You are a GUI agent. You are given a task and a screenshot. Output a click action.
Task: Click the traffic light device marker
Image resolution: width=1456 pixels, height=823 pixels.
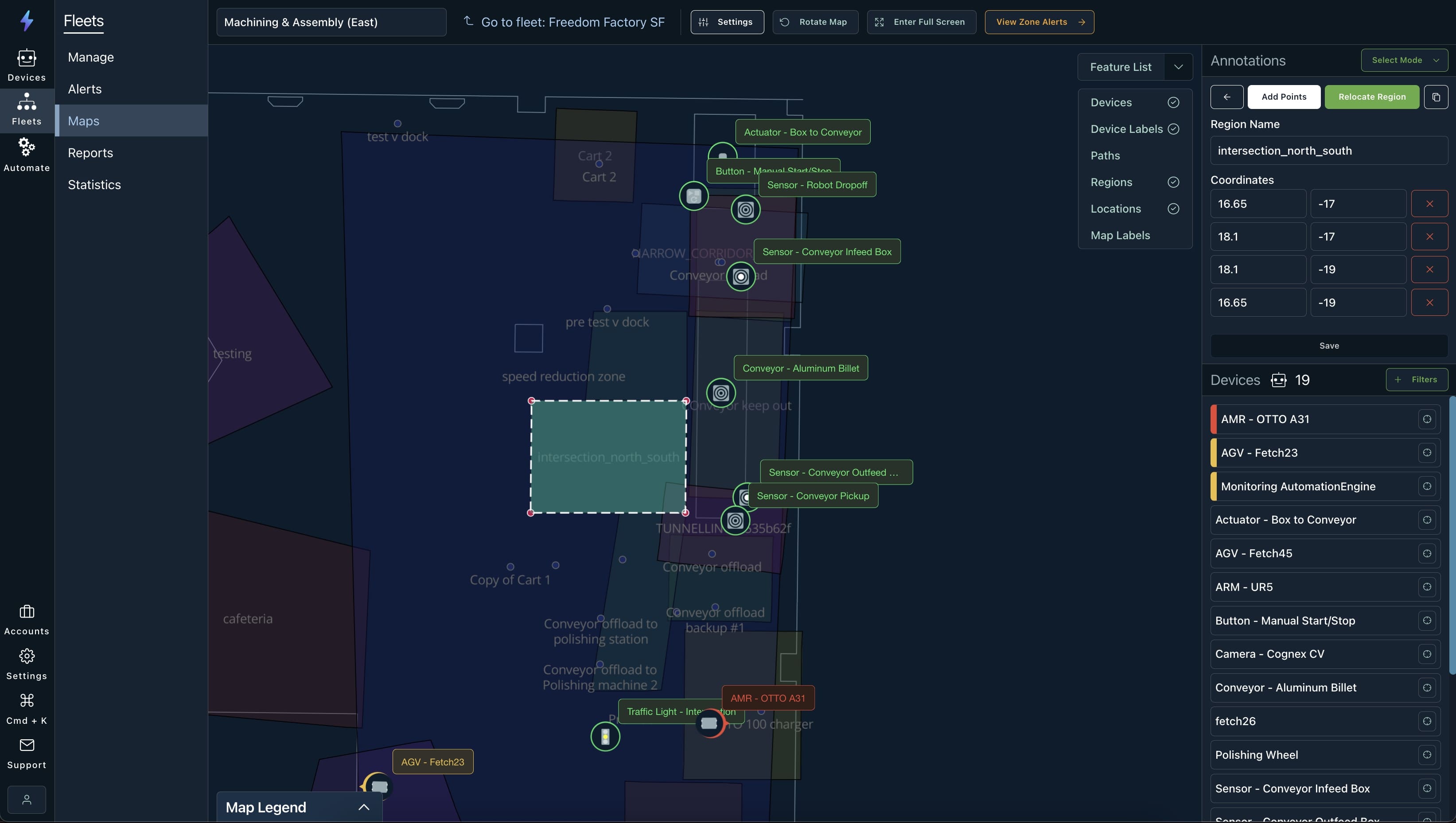tap(605, 737)
